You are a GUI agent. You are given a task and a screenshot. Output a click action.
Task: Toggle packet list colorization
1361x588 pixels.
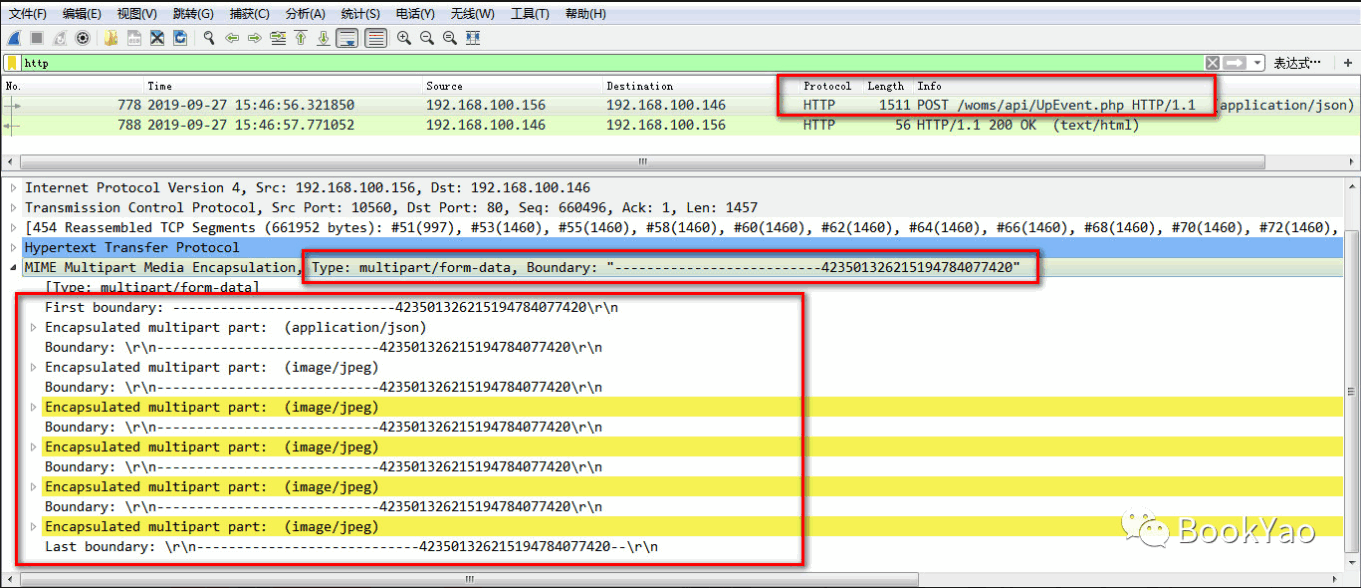click(x=375, y=38)
